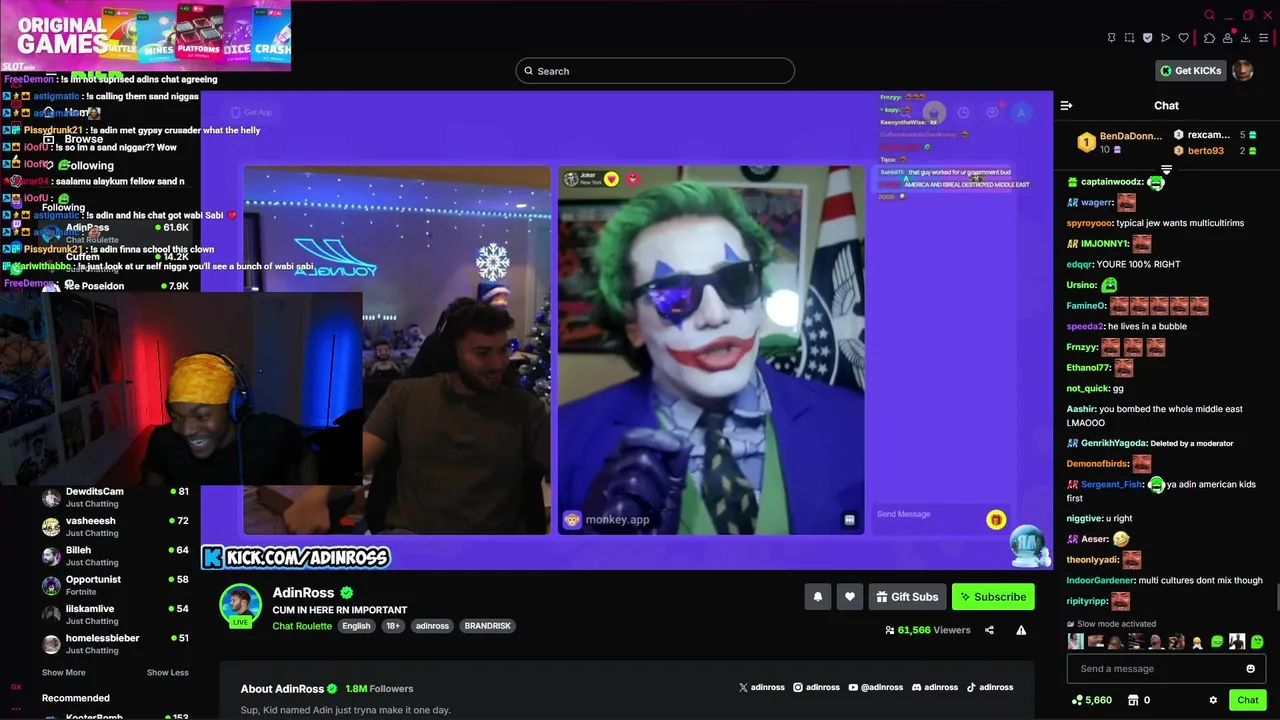Click berto93 gifter leaderboard entry
The width and height of the screenshot is (1280, 720).
click(x=1214, y=150)
